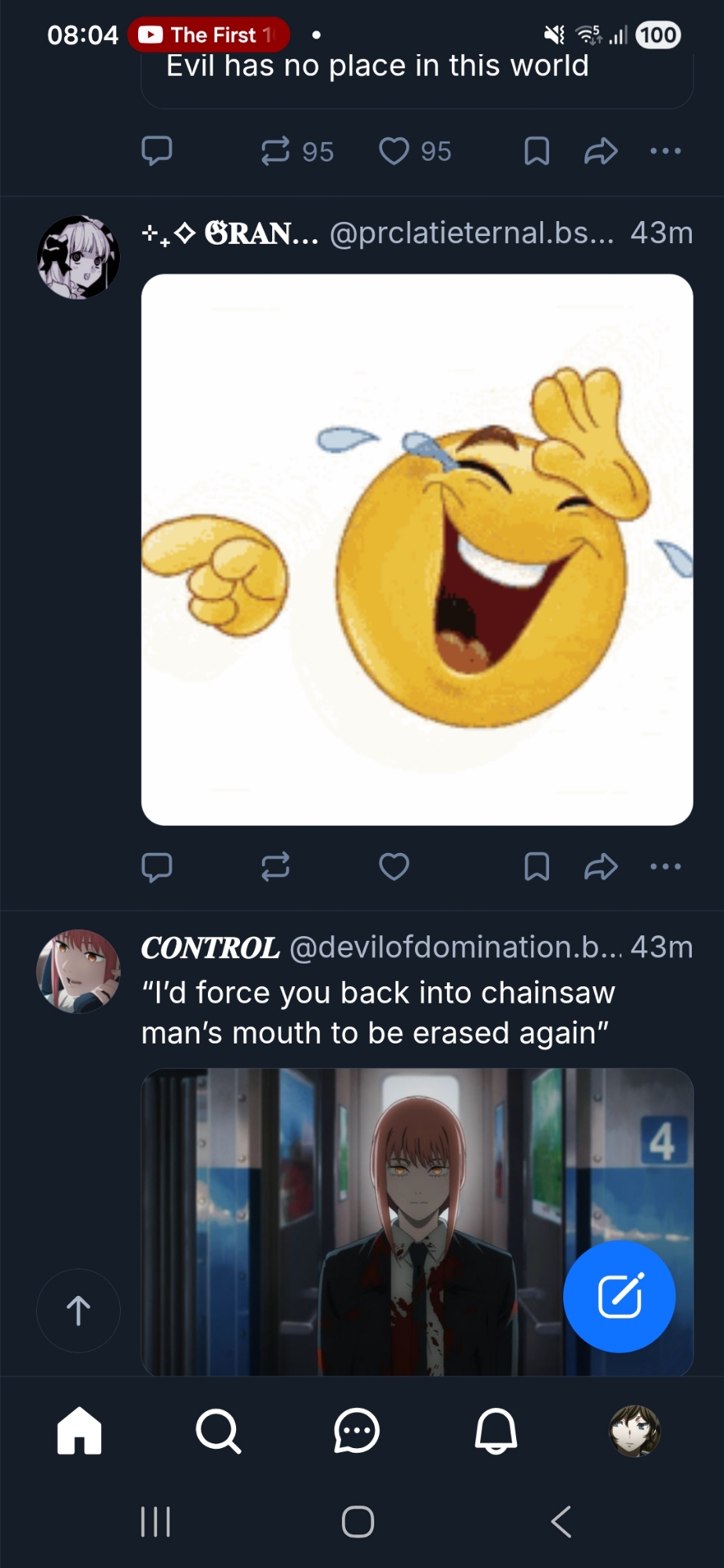Image resolution: width=724 pixels, height=1568 pixels.
Task: Repost the laughing emoji post
Action: (x=275, y=866)
